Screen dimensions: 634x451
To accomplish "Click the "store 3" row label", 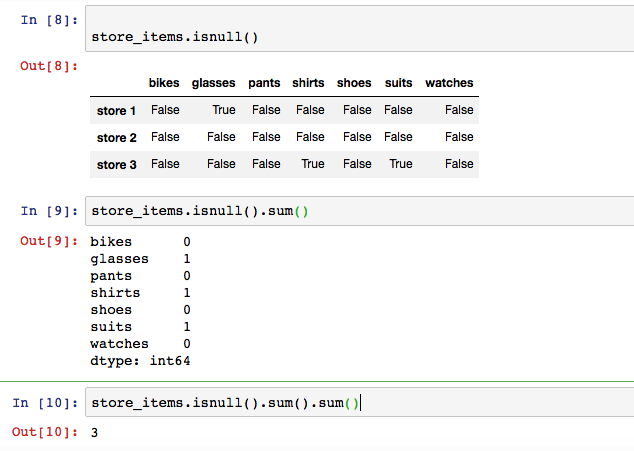I will [x=116, y=165].
